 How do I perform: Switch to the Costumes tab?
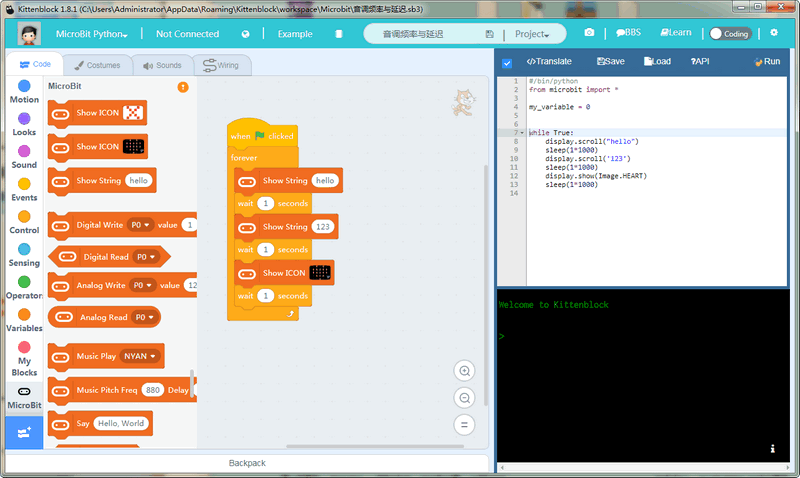(x=97, y=65)
